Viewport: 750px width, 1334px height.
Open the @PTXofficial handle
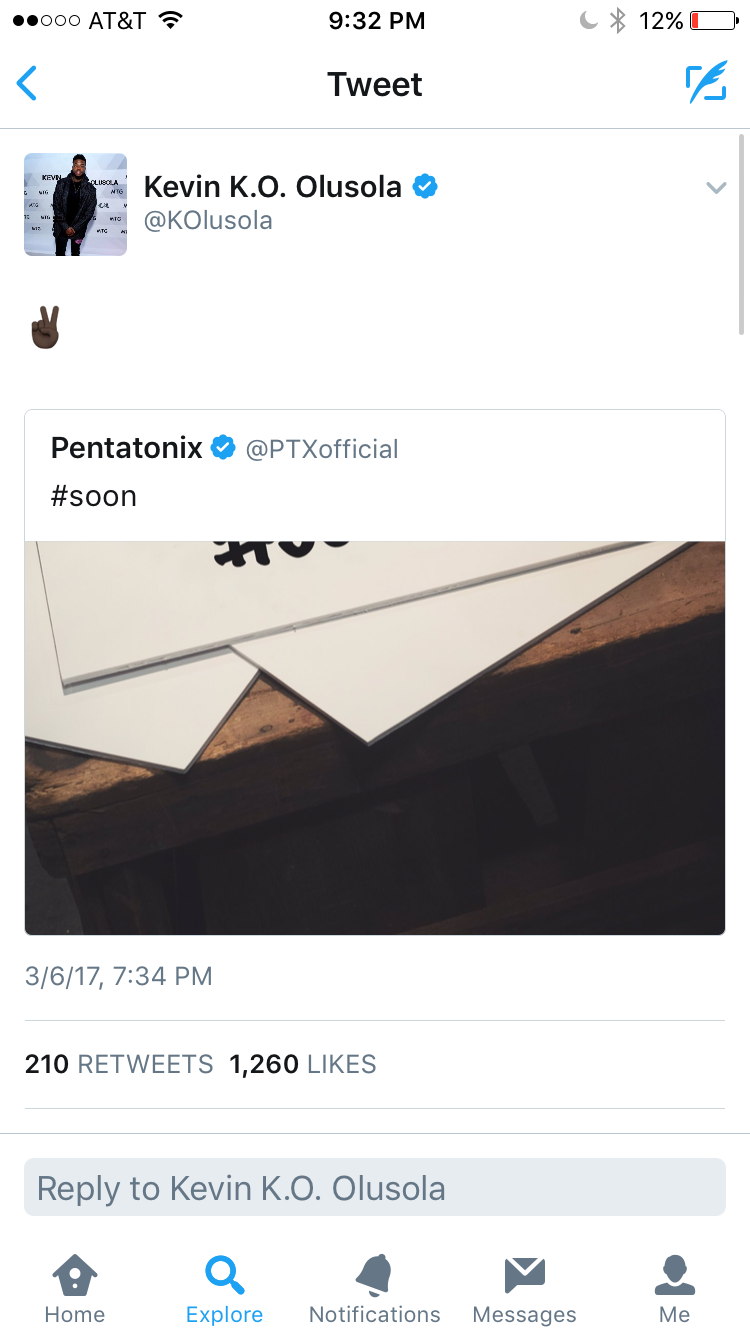322,449
